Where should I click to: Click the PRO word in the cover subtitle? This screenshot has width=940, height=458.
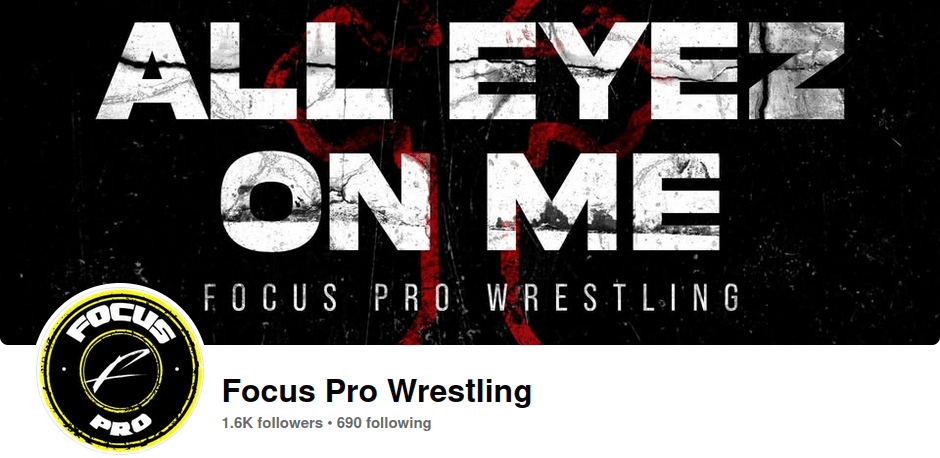click(411, 298)
